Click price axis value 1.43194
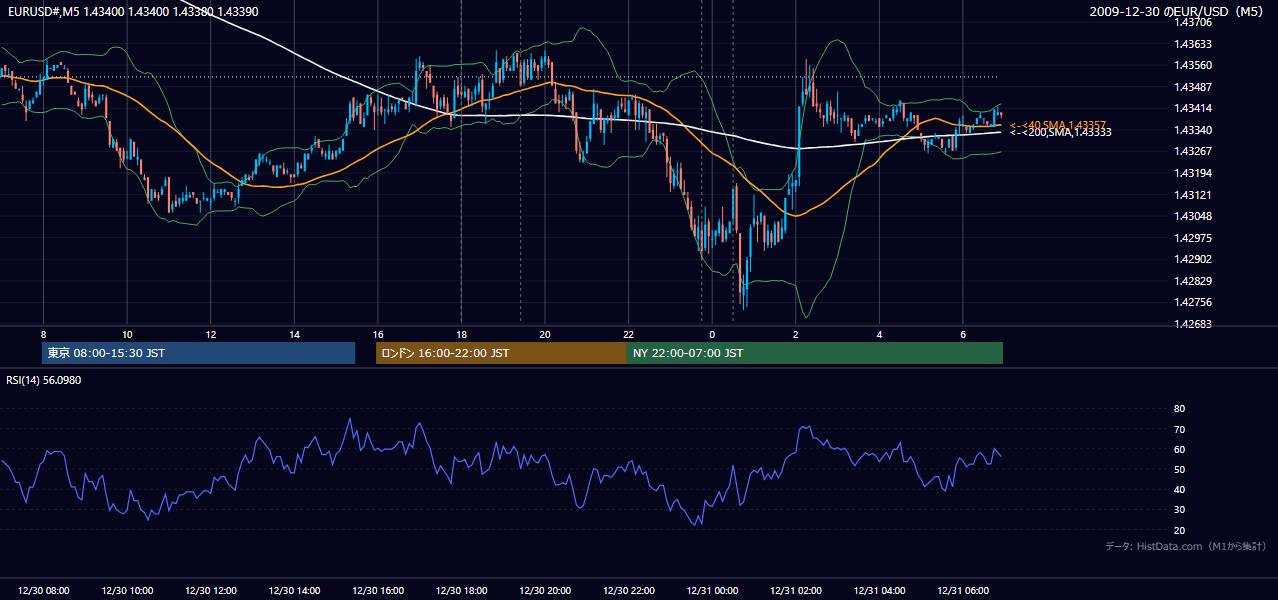 click(1193, 174)
